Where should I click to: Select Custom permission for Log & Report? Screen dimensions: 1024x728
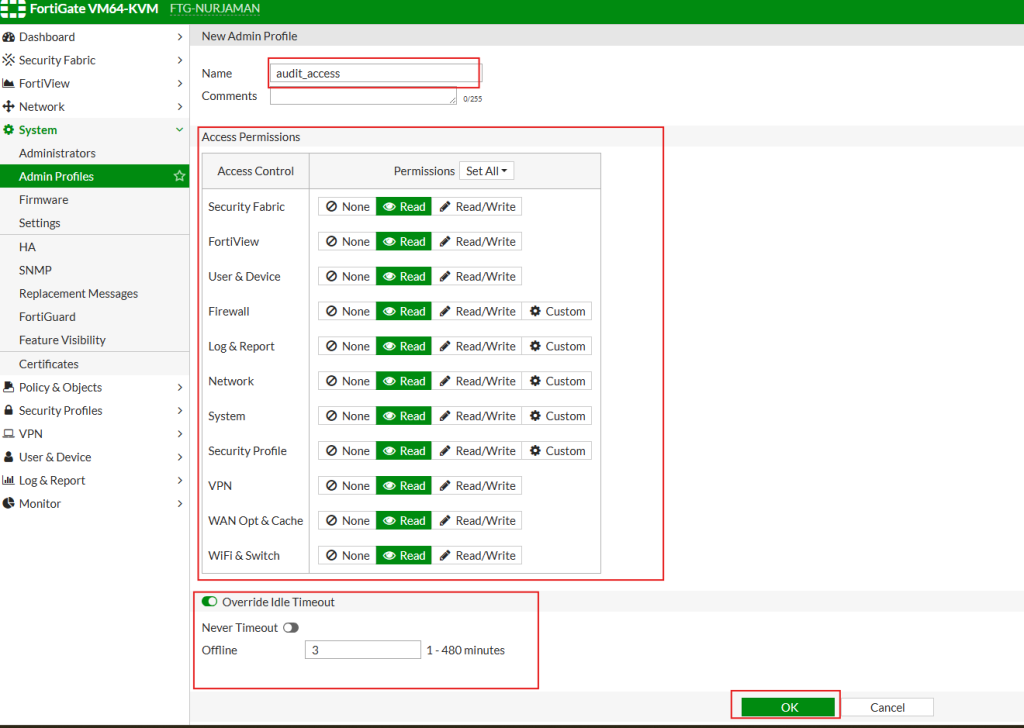tap(557, 346)
